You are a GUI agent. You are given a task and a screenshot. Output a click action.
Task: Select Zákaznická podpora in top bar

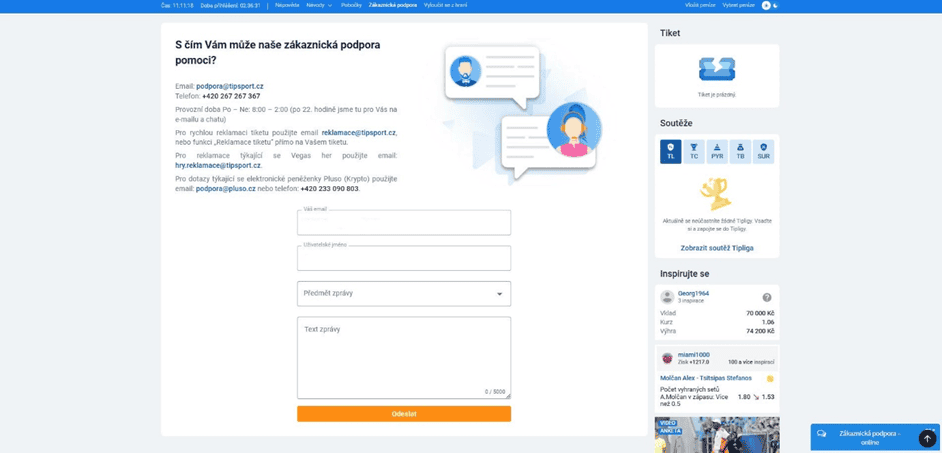[x=393, y=5]
